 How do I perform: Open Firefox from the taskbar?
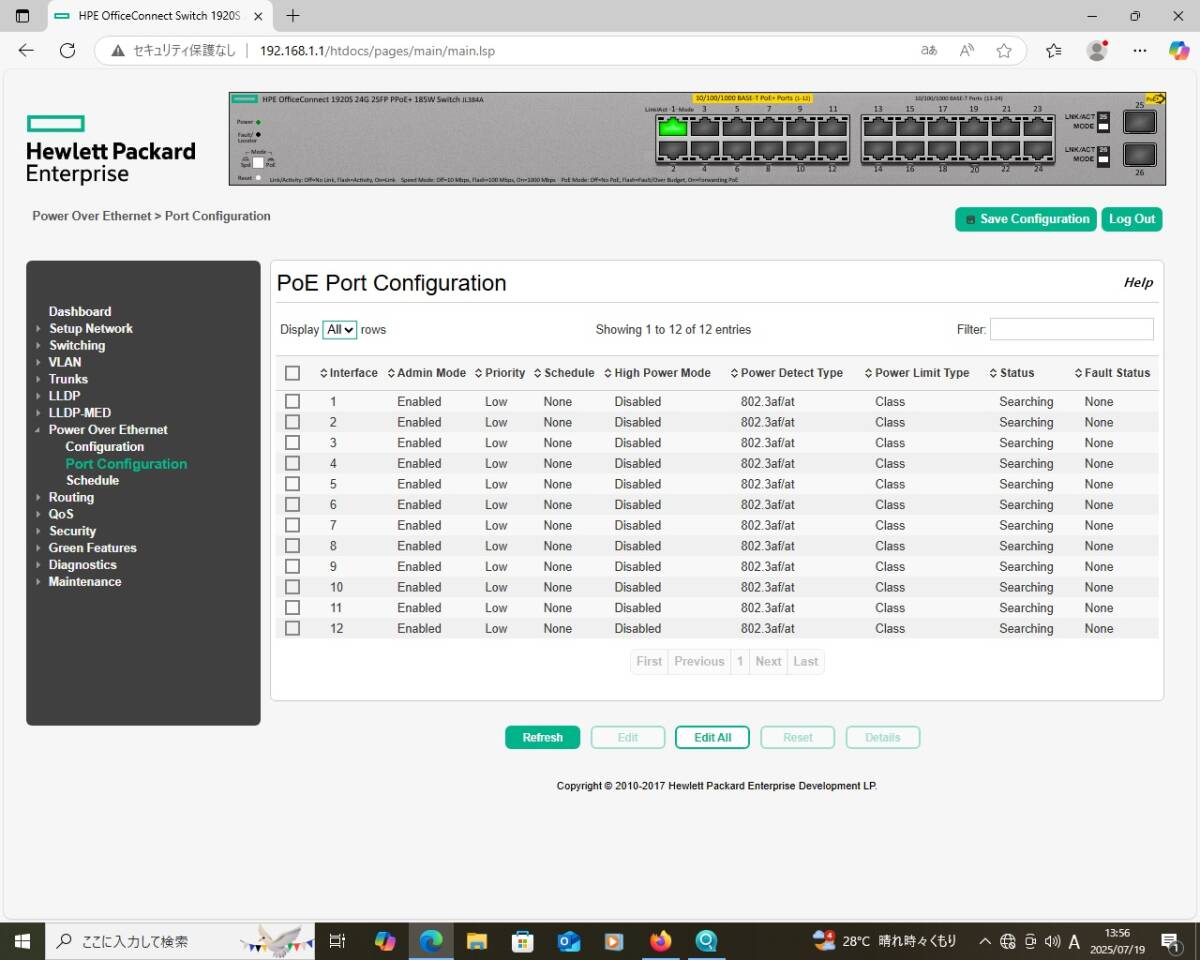[x=660, y=941]
